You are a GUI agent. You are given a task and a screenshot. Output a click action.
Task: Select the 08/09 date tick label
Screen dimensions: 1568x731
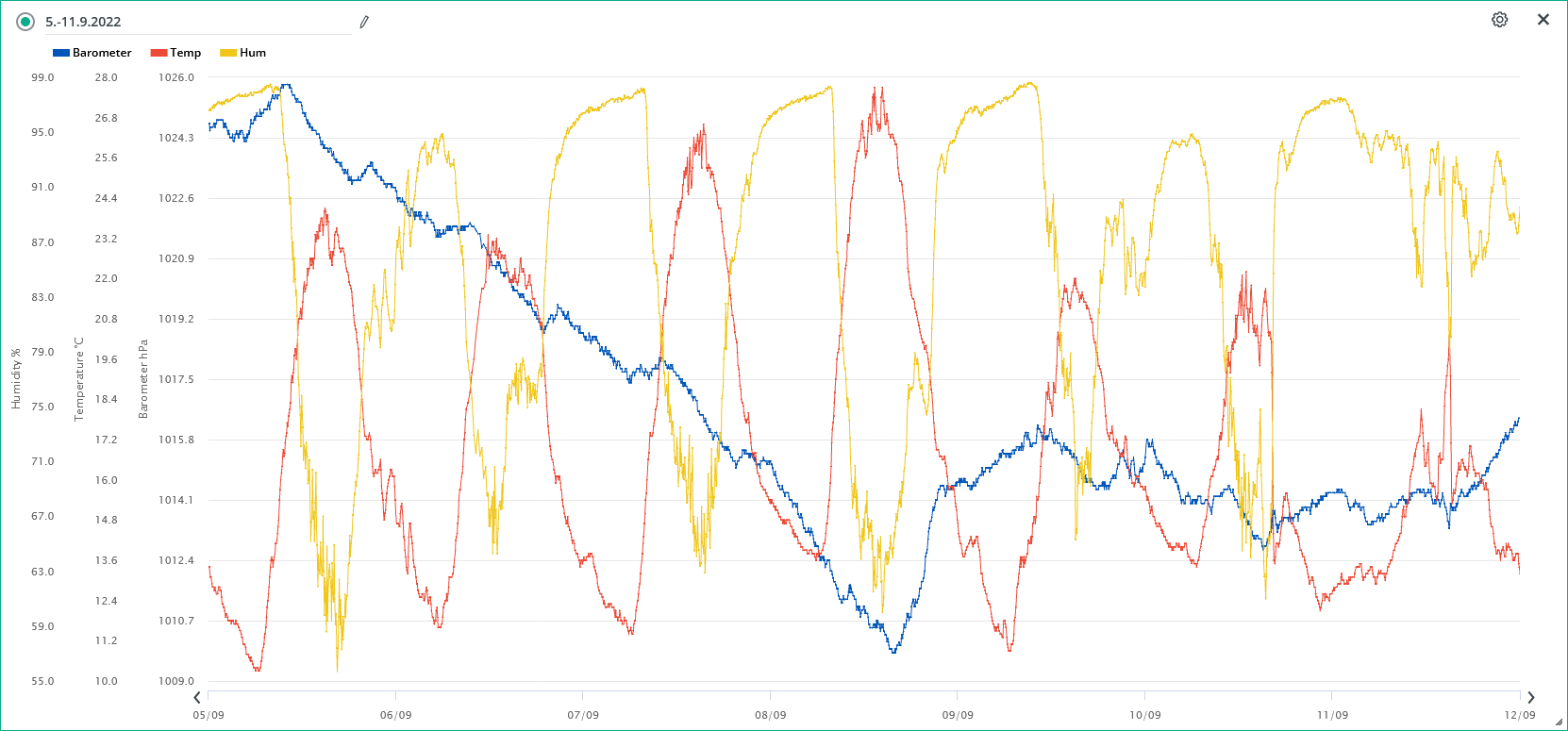(x=770, y=715)
